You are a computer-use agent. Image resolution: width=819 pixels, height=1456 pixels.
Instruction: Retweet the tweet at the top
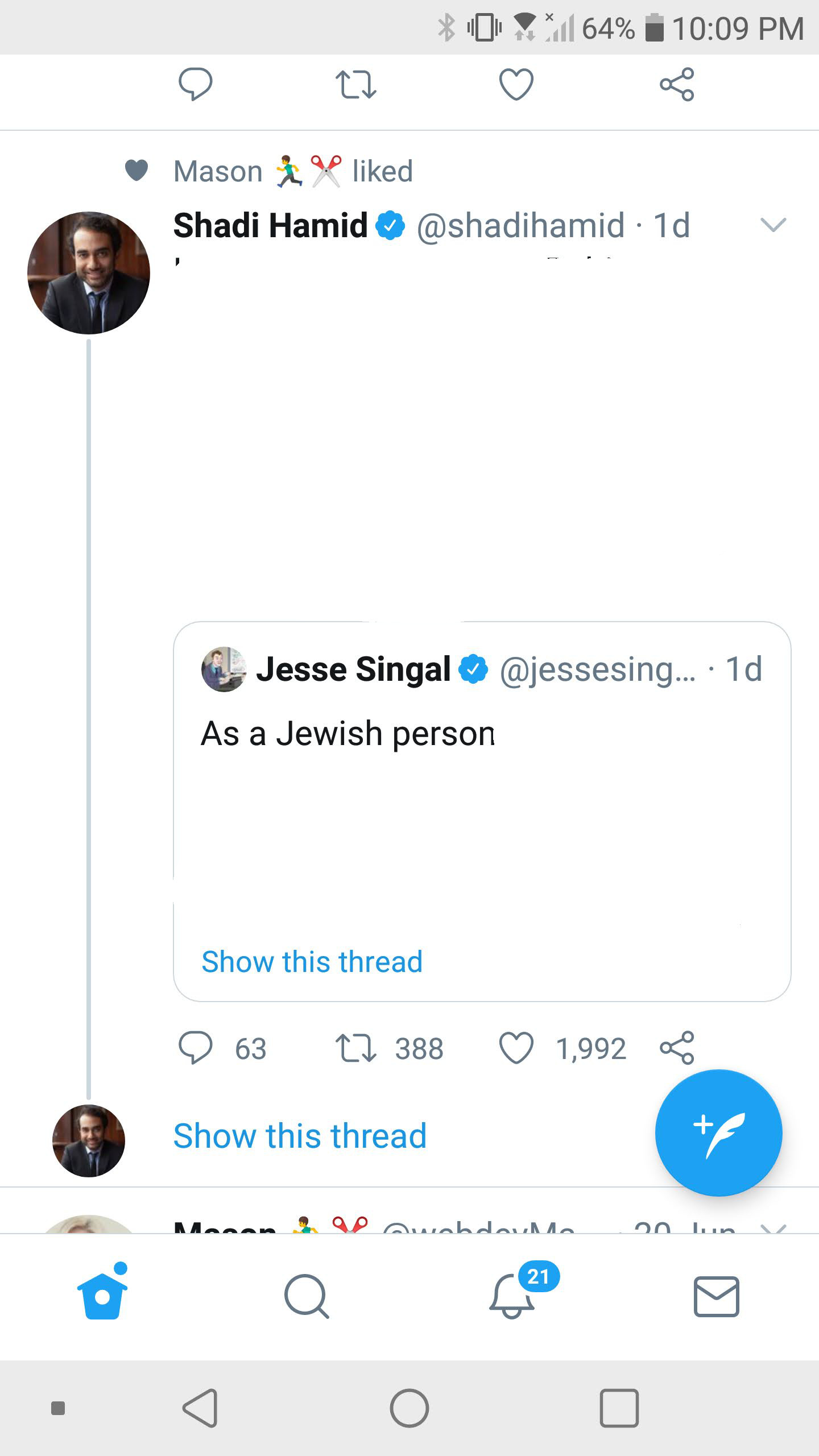(x=355, y=85)
